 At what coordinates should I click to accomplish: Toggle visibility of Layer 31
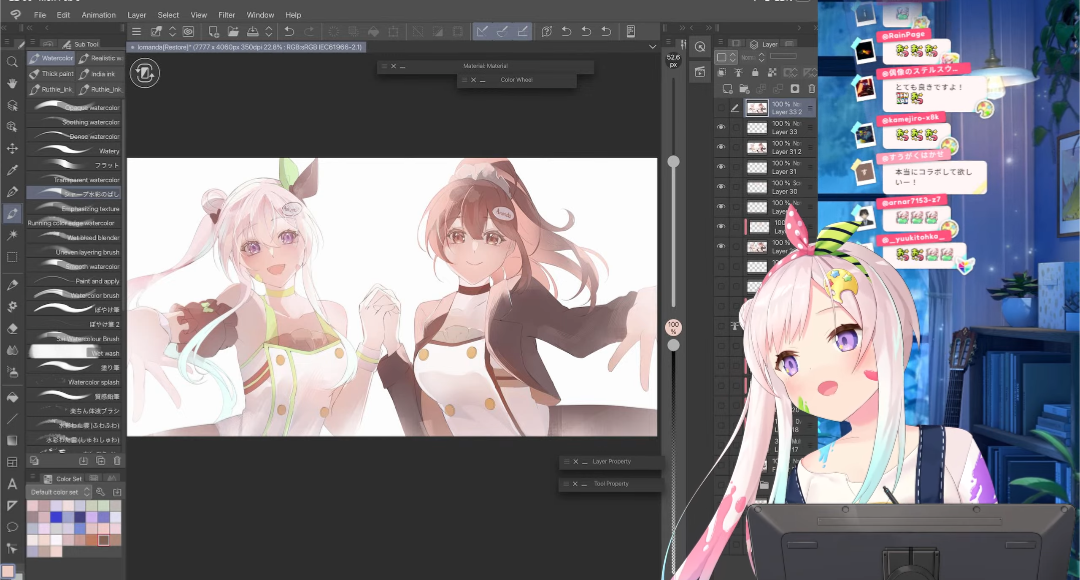pyautogui.click(x=720, y=167)
